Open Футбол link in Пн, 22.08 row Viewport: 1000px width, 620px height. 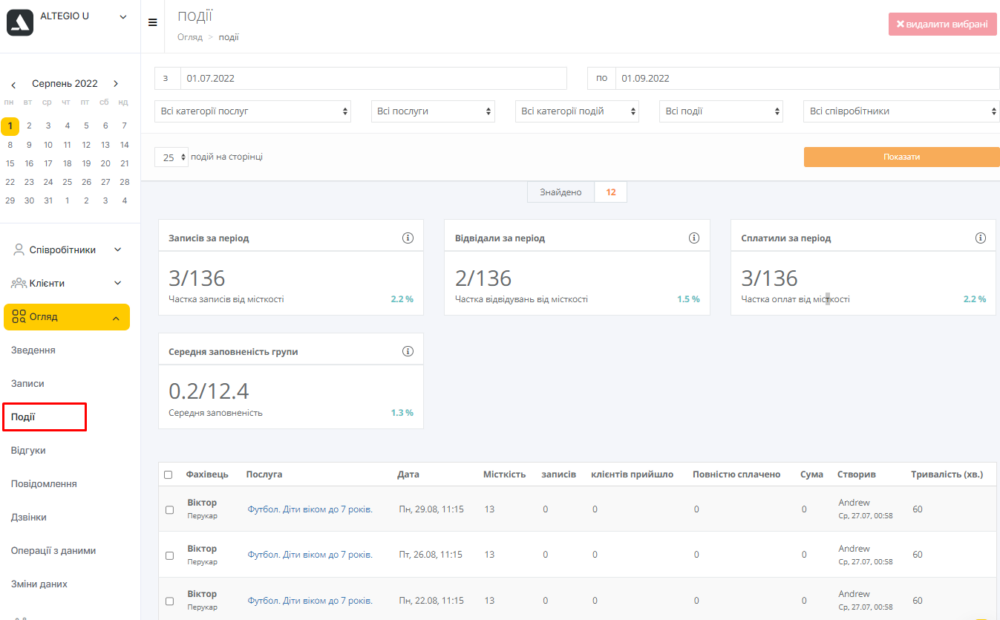click(x=310, y=600)
